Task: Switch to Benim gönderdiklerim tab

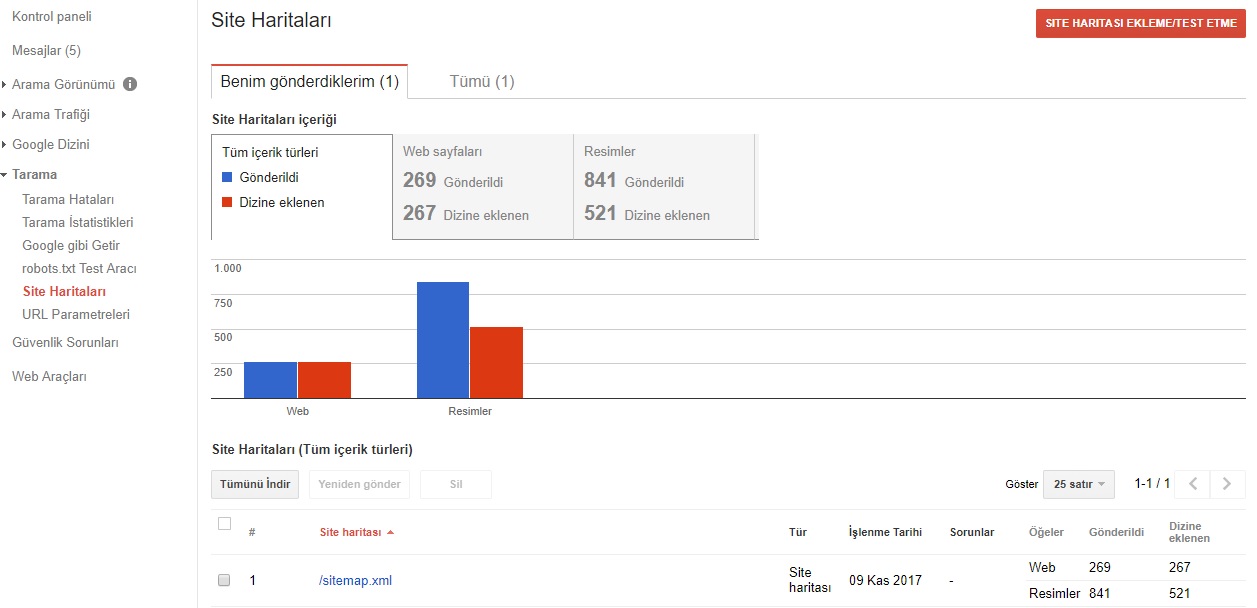Action: click(309, 82)
